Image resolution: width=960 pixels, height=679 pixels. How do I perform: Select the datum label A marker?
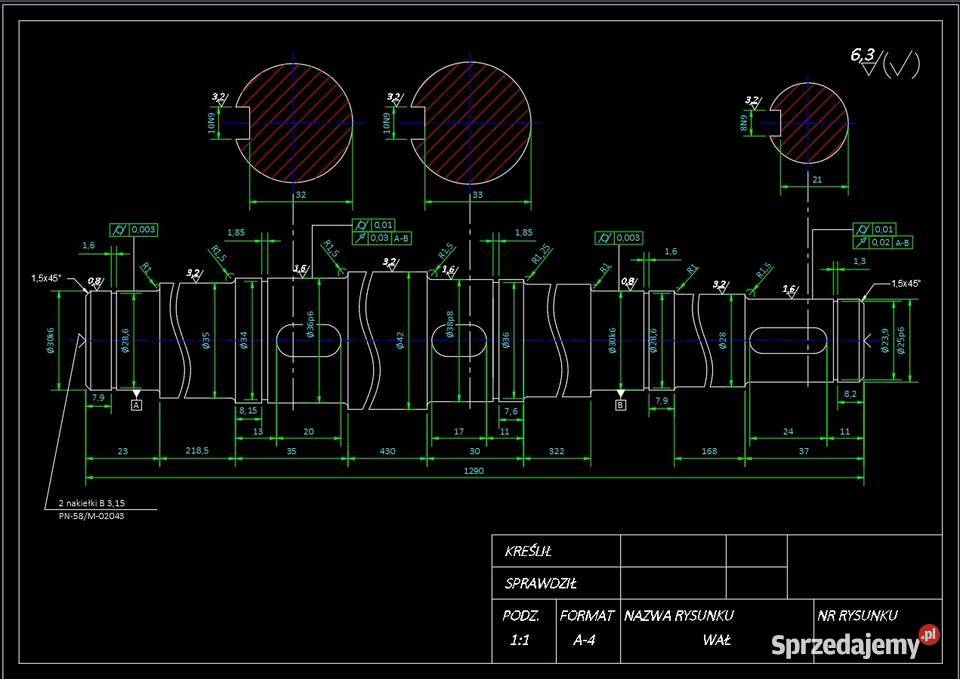(135, 405)
